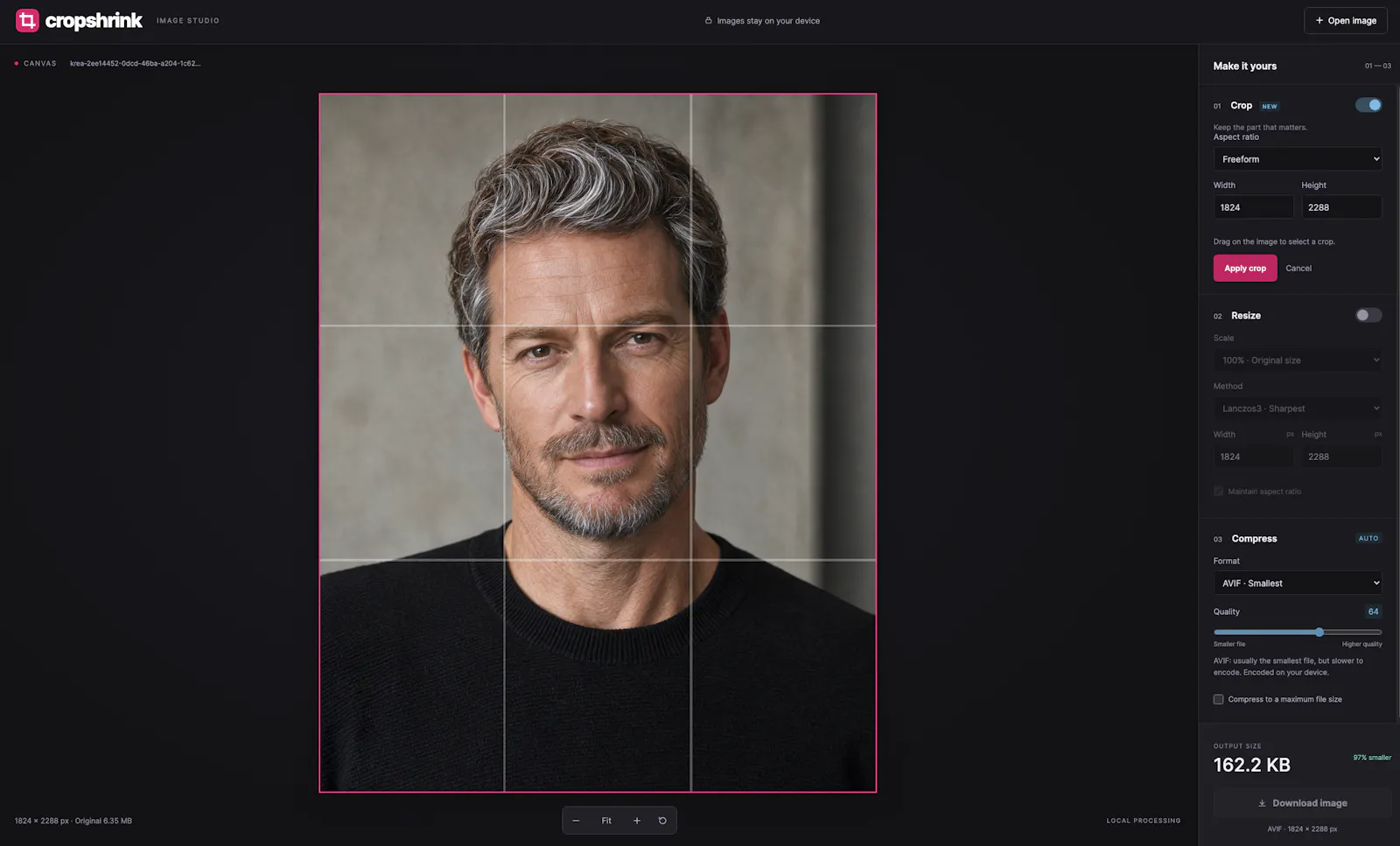Enable the Resize section toggle
Viewport: 1400px width, 846px height.
click(x=1368, y=315)
